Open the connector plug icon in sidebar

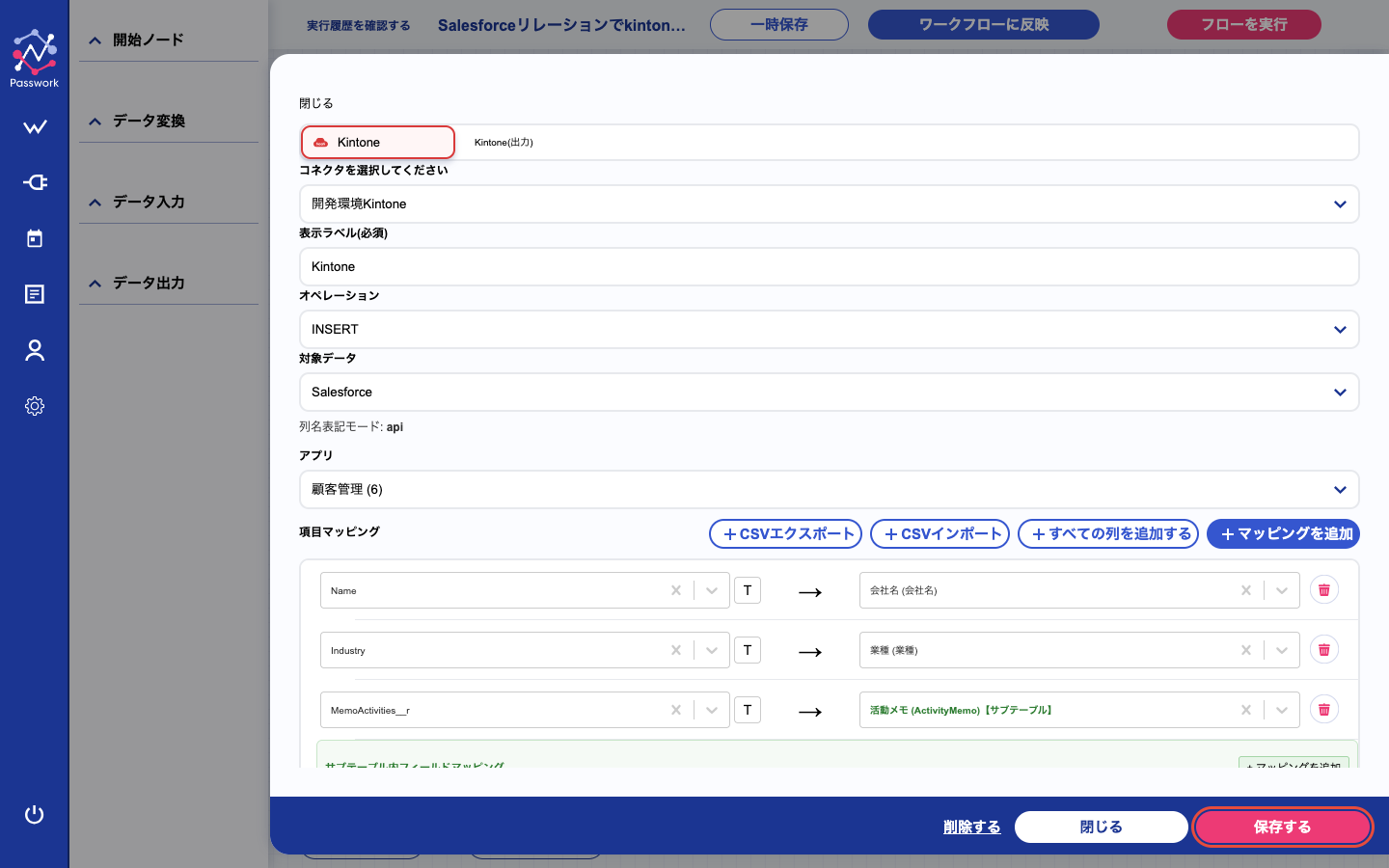35,182
